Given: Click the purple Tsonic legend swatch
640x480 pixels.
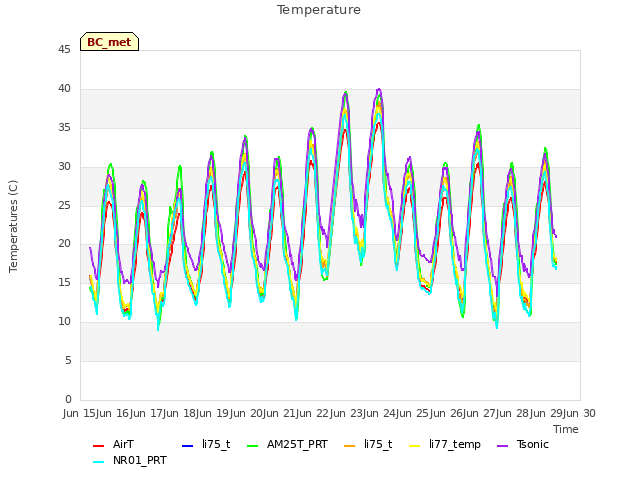Looking at the screenshot, I should [502, 446].
